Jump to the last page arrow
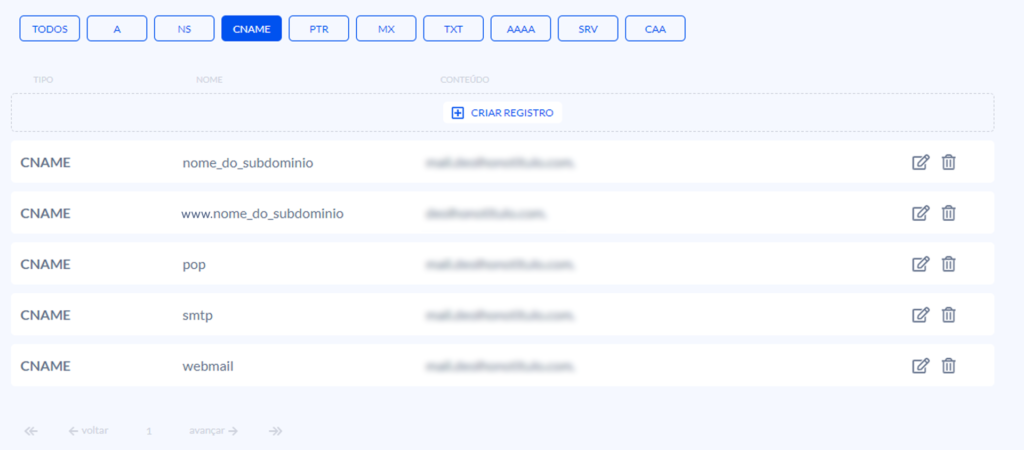The height and width of the screenshot is (450, 1024). coord(276,431)
